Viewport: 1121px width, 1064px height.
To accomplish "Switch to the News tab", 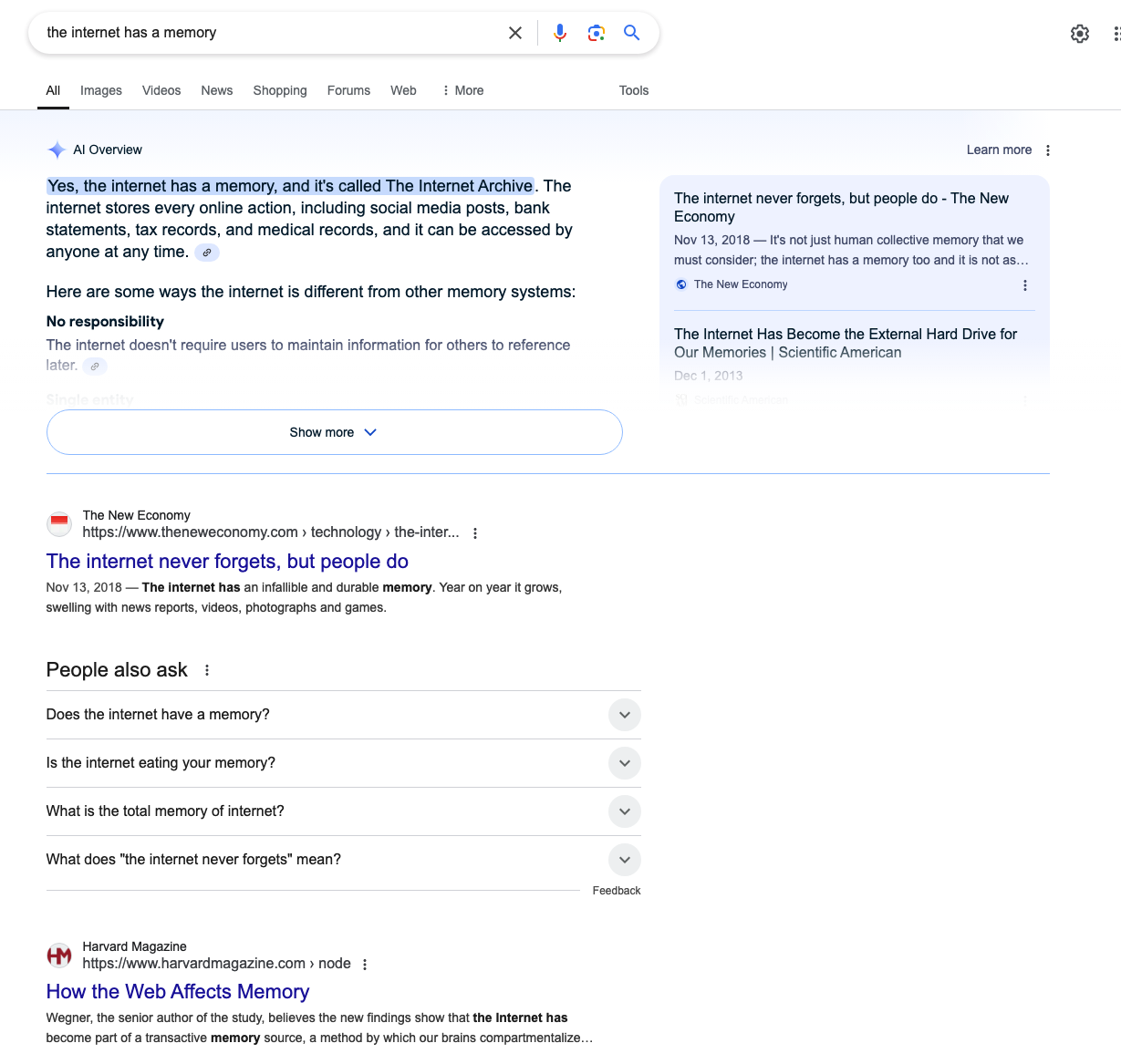I will tap(217, 90).
